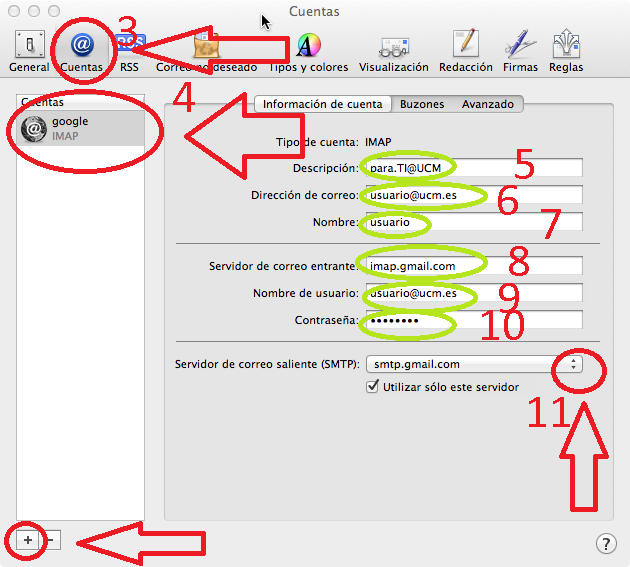This screenshot has height=567, width=630.
Task: Open Tipos y colores preferences
Action: coord(308,50)
